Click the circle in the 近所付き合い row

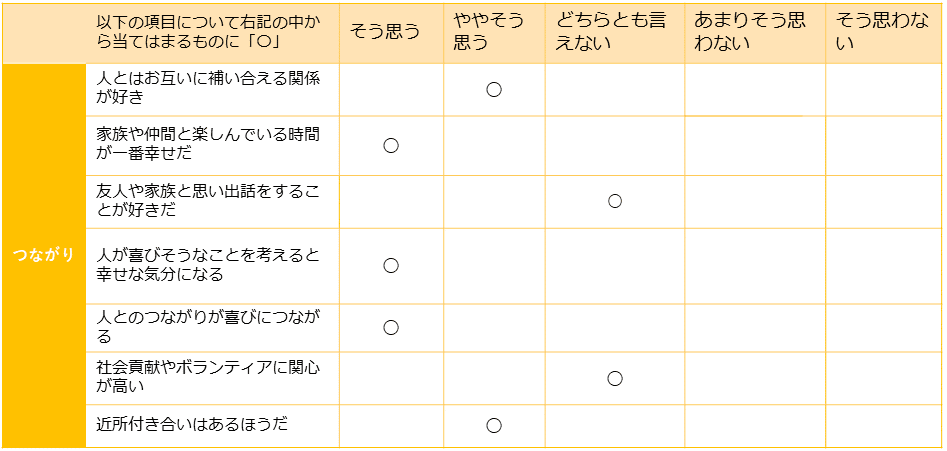tap(493, 425)
